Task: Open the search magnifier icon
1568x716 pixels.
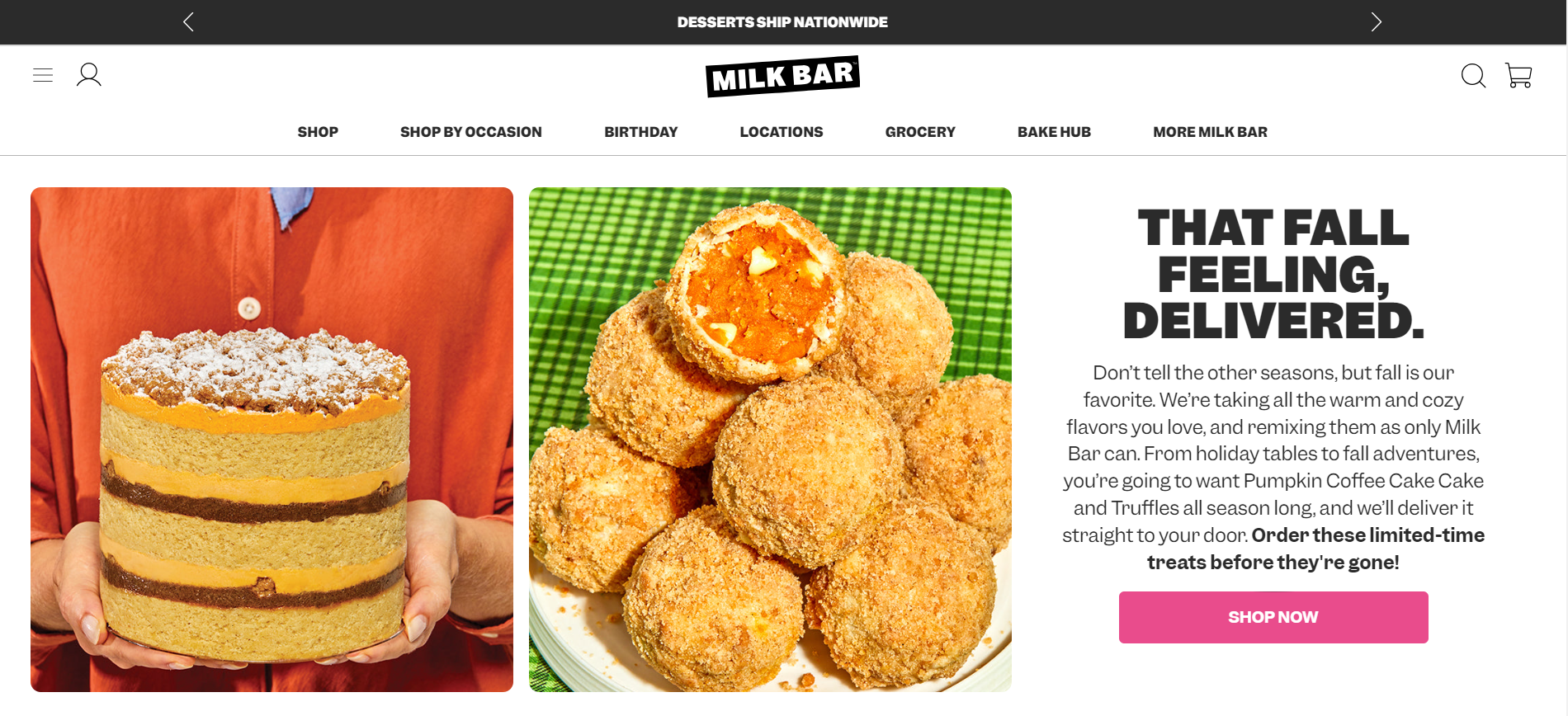Action: [1473, 76]
